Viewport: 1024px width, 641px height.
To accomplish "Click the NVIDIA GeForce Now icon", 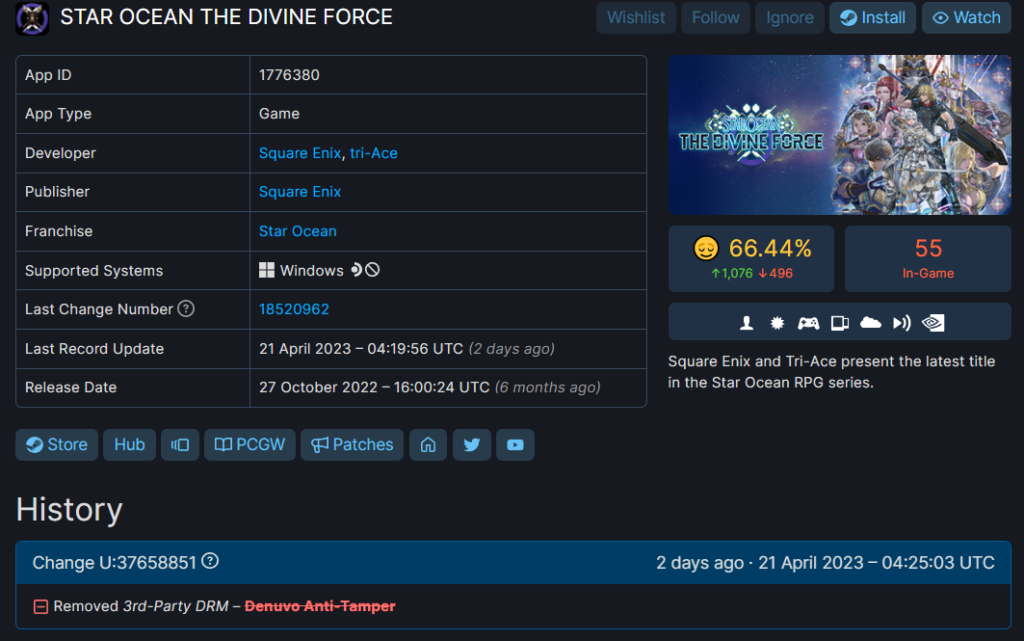I will (x=933, y=322).
